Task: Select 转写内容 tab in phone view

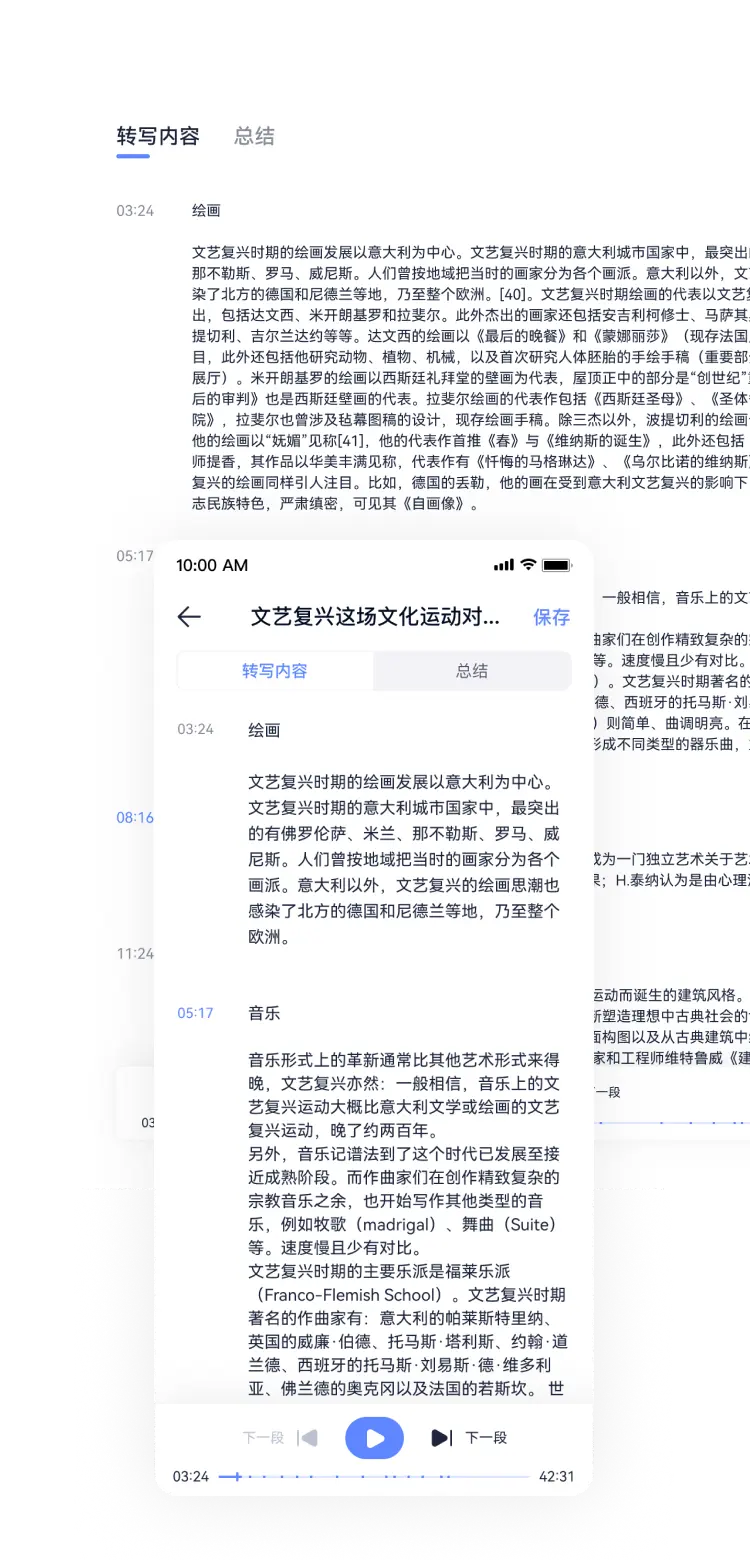Action: click(275, 671)
